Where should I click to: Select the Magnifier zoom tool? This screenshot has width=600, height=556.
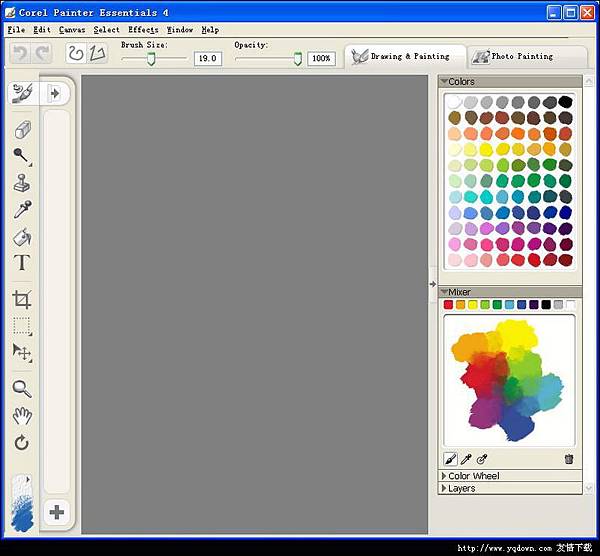point(22,389)
